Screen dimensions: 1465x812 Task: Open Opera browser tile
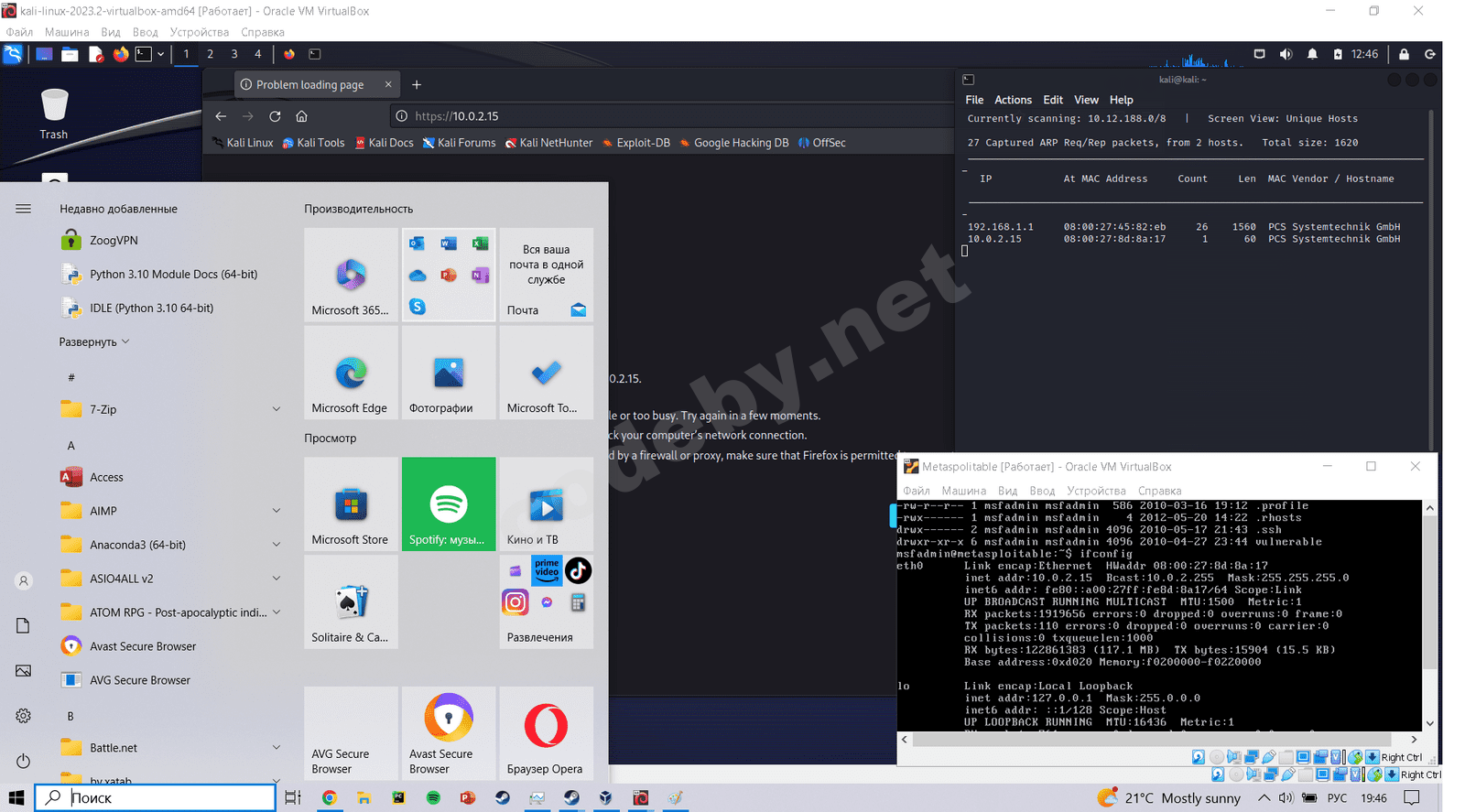coord(546,732)
